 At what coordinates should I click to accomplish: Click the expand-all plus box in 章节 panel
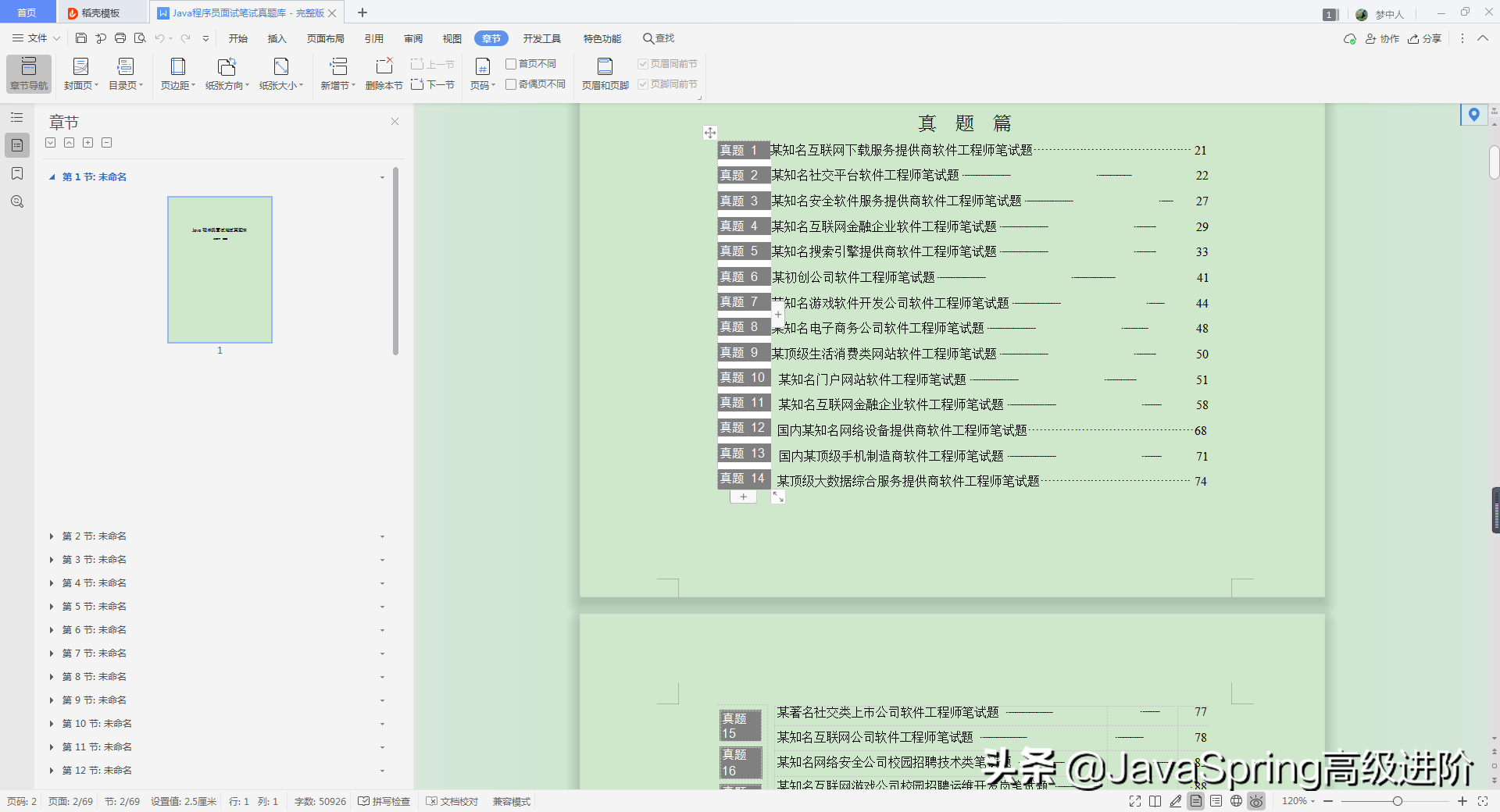tap(88, 143)
